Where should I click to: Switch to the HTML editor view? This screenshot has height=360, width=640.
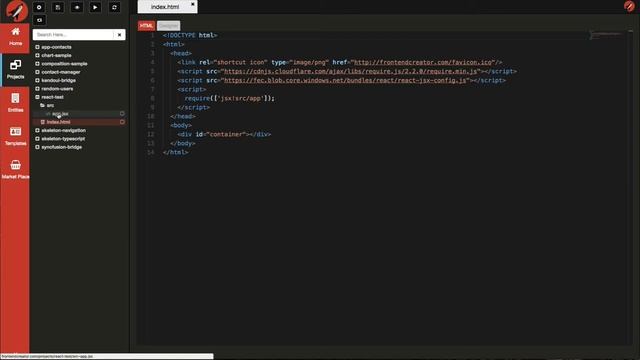[x=146, y=26]
